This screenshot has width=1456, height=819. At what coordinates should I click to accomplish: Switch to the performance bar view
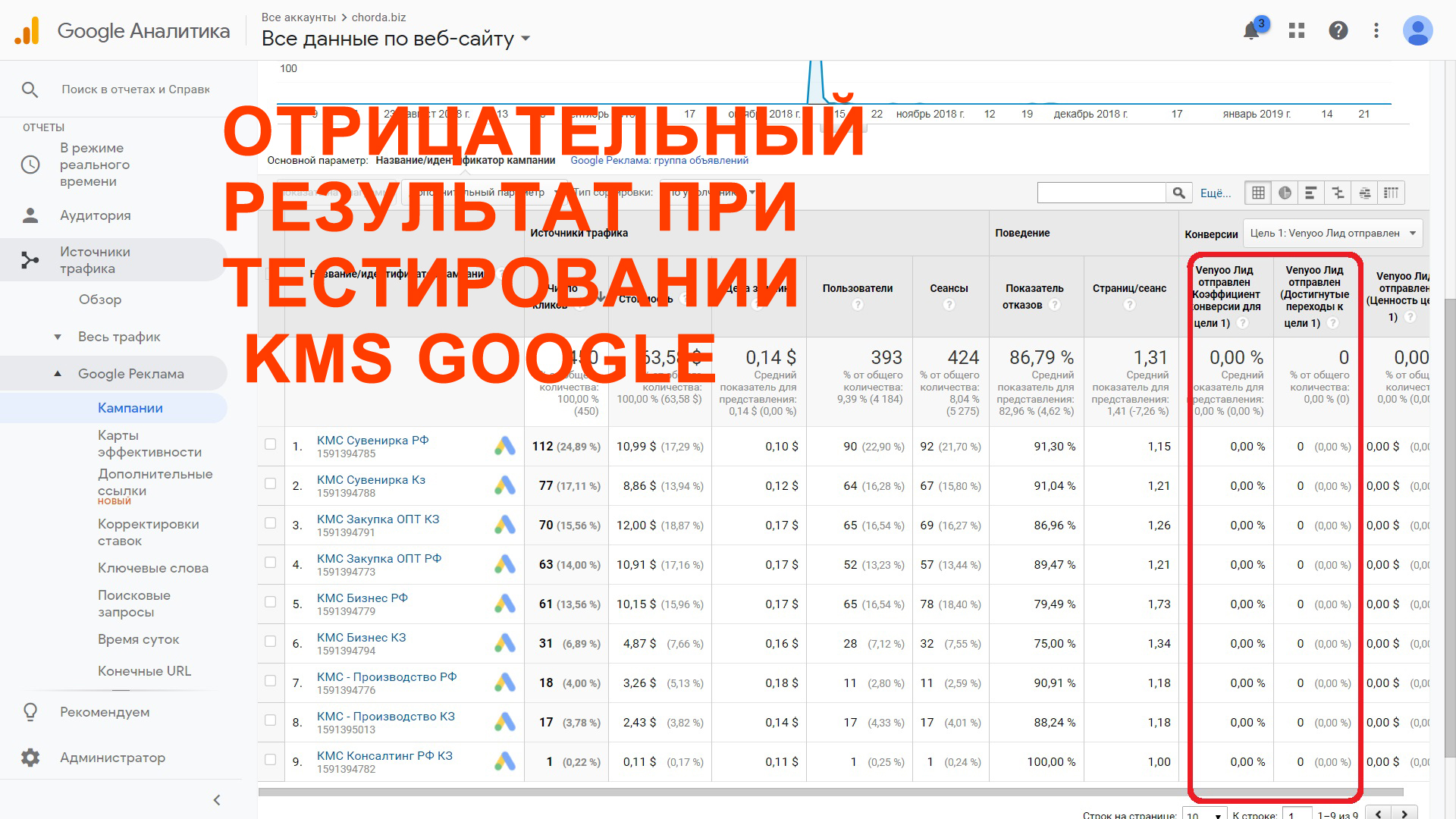click(x=1311, y=193)
